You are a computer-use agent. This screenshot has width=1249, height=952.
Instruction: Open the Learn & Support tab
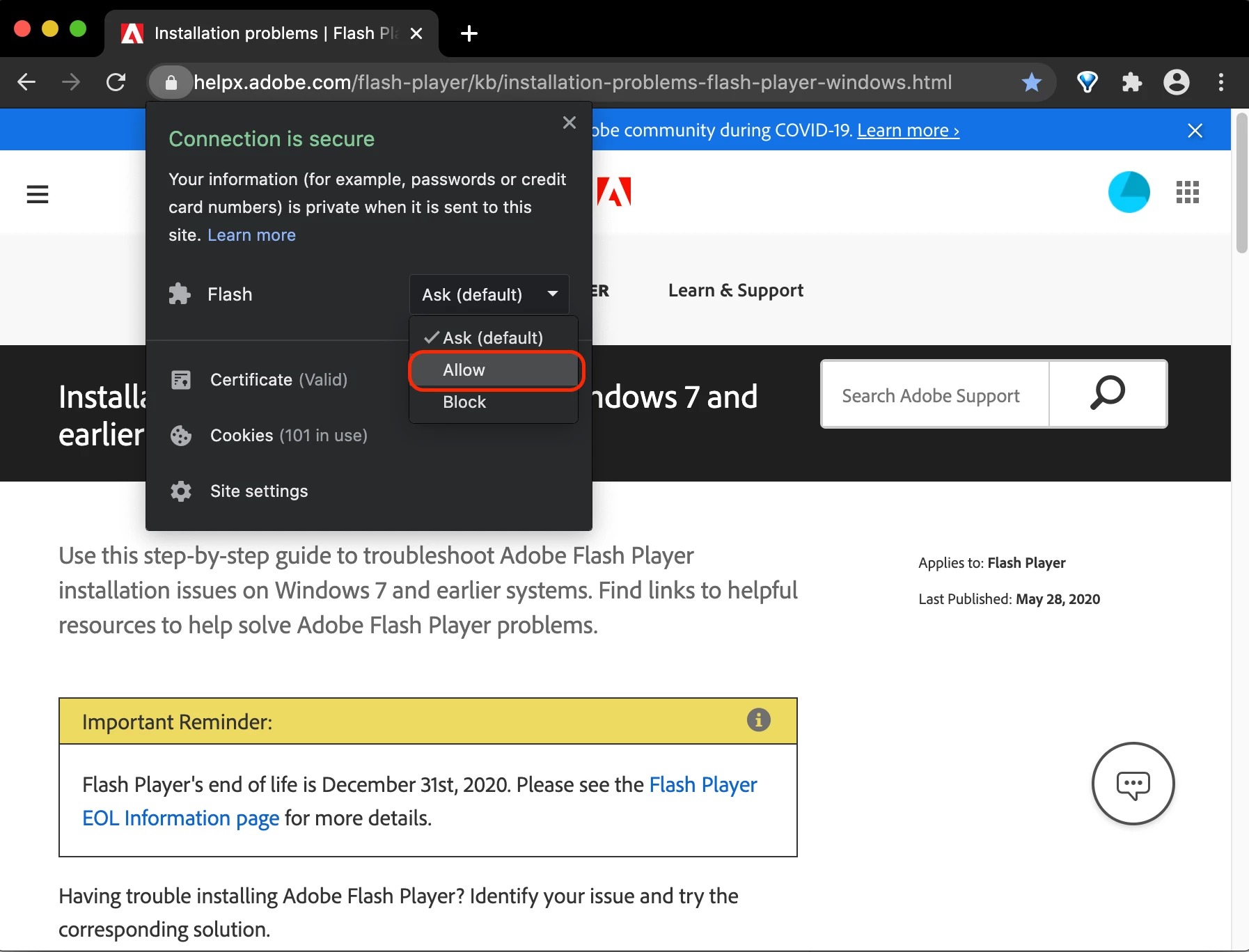[x=735, y=290]
